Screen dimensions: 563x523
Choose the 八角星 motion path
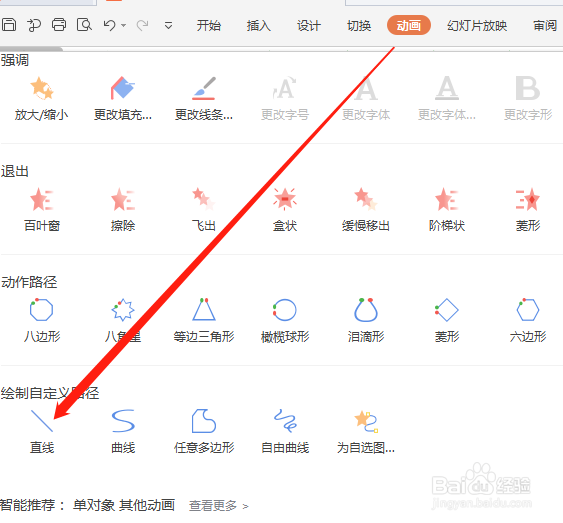[x=123, y=321]
